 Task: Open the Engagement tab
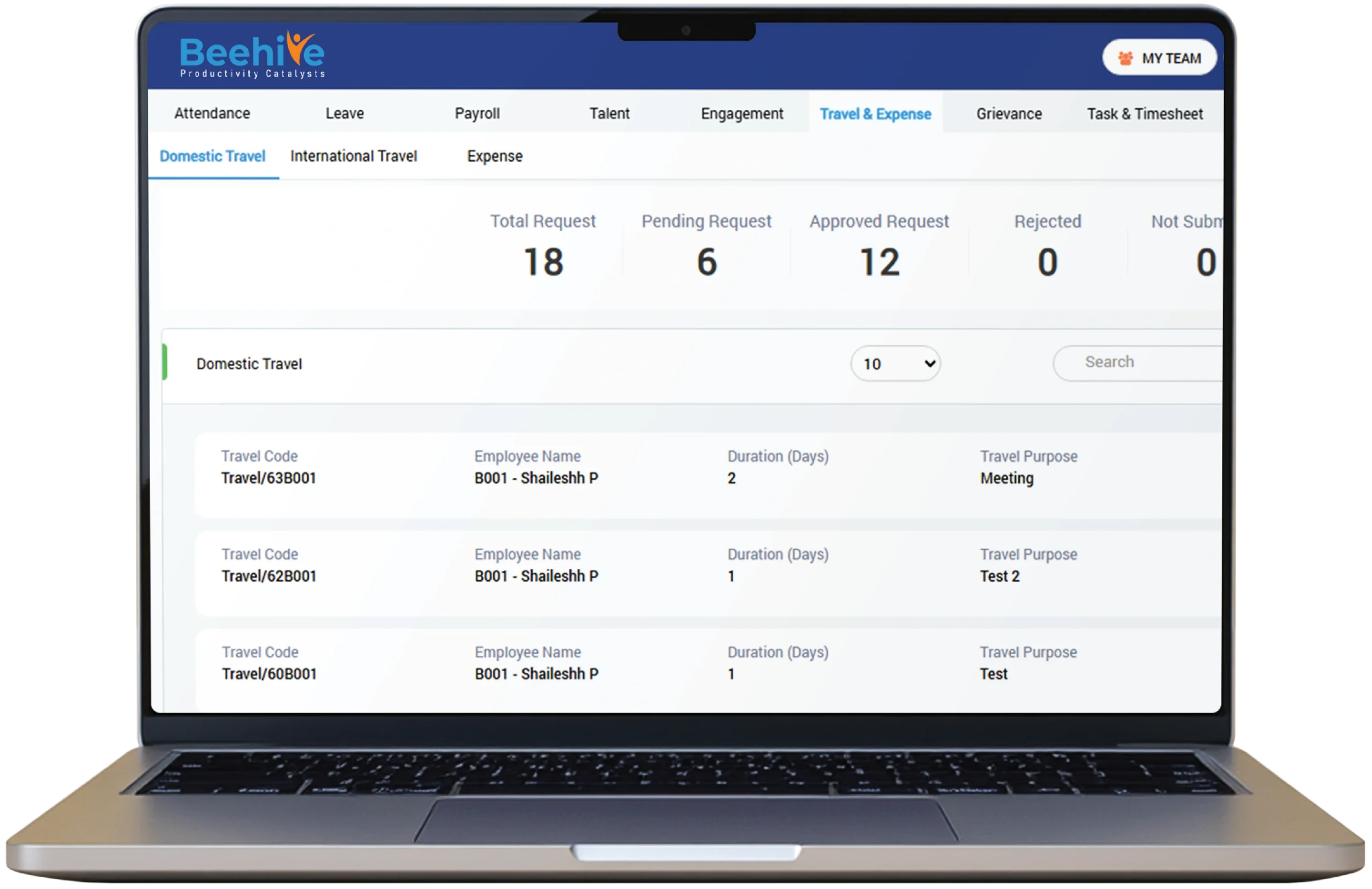741,114
